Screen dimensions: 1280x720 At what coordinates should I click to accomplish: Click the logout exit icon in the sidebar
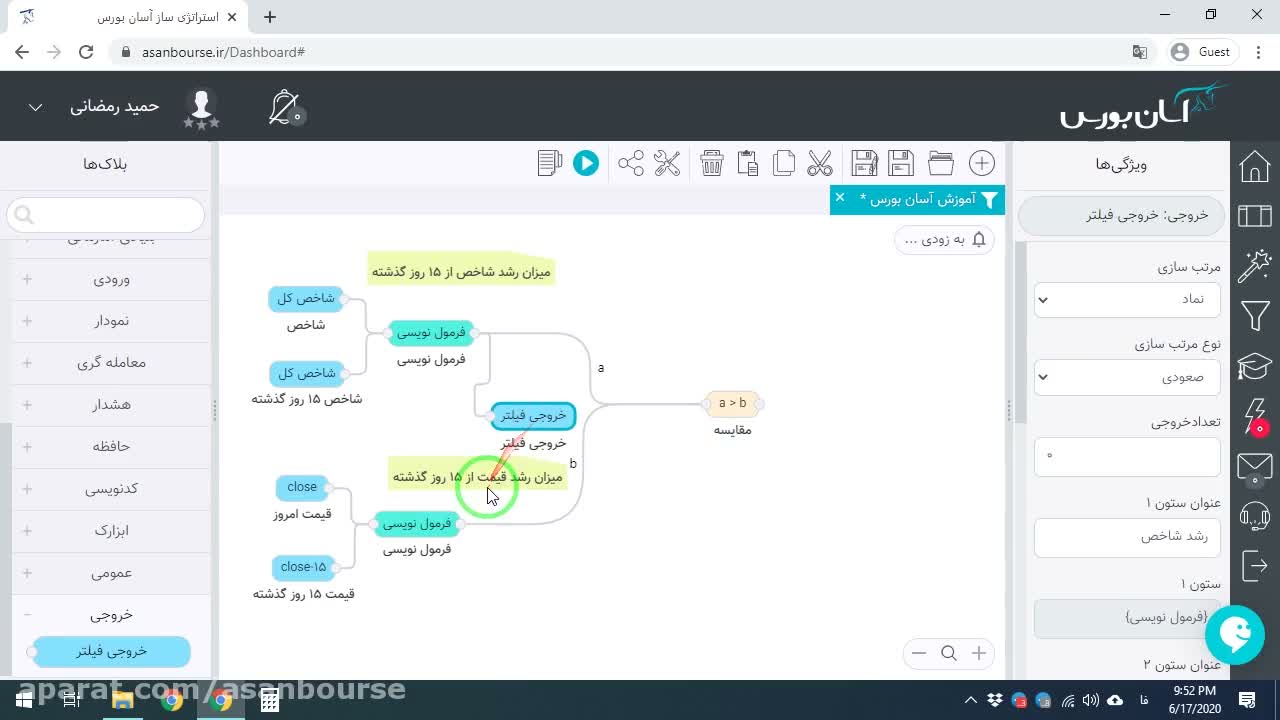point(1255,566)
